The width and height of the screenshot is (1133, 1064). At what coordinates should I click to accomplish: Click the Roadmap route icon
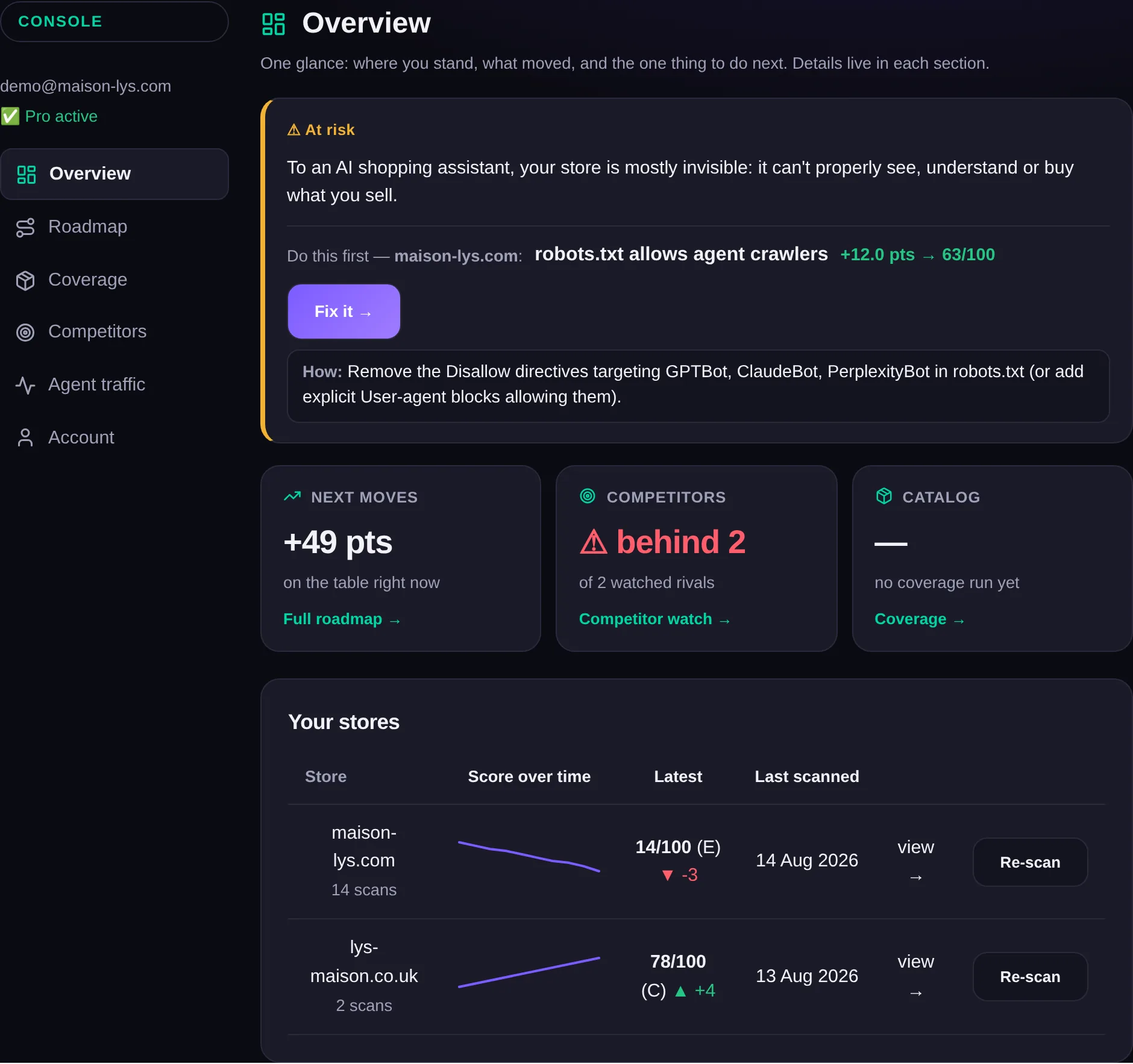pyautogui.click(x=25, y=227)
